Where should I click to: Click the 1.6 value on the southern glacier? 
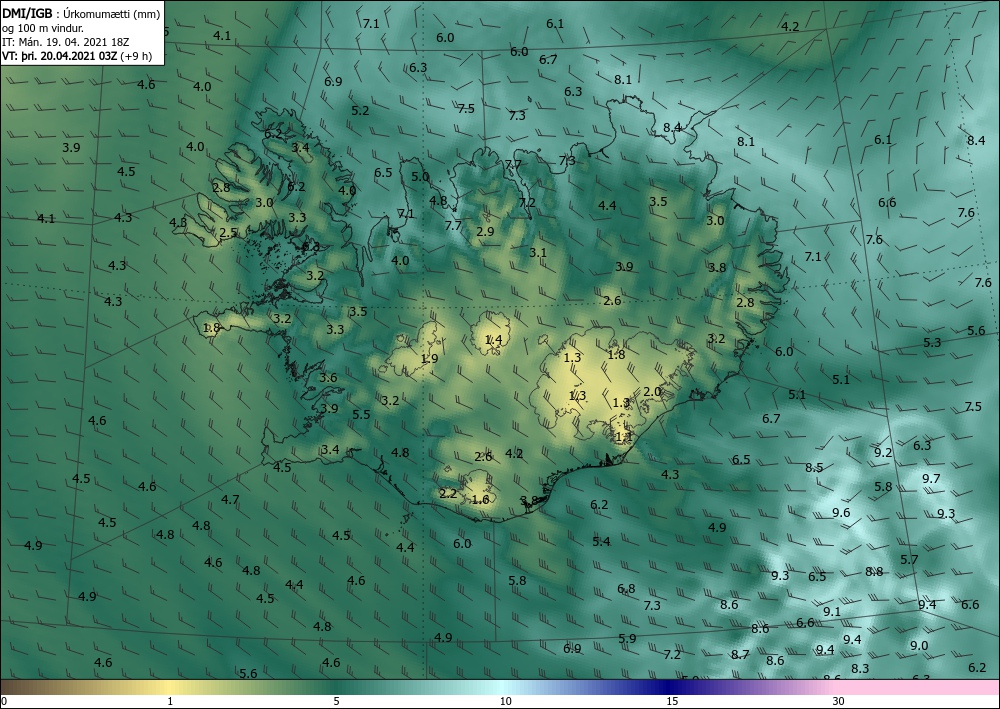pos(480,499)
